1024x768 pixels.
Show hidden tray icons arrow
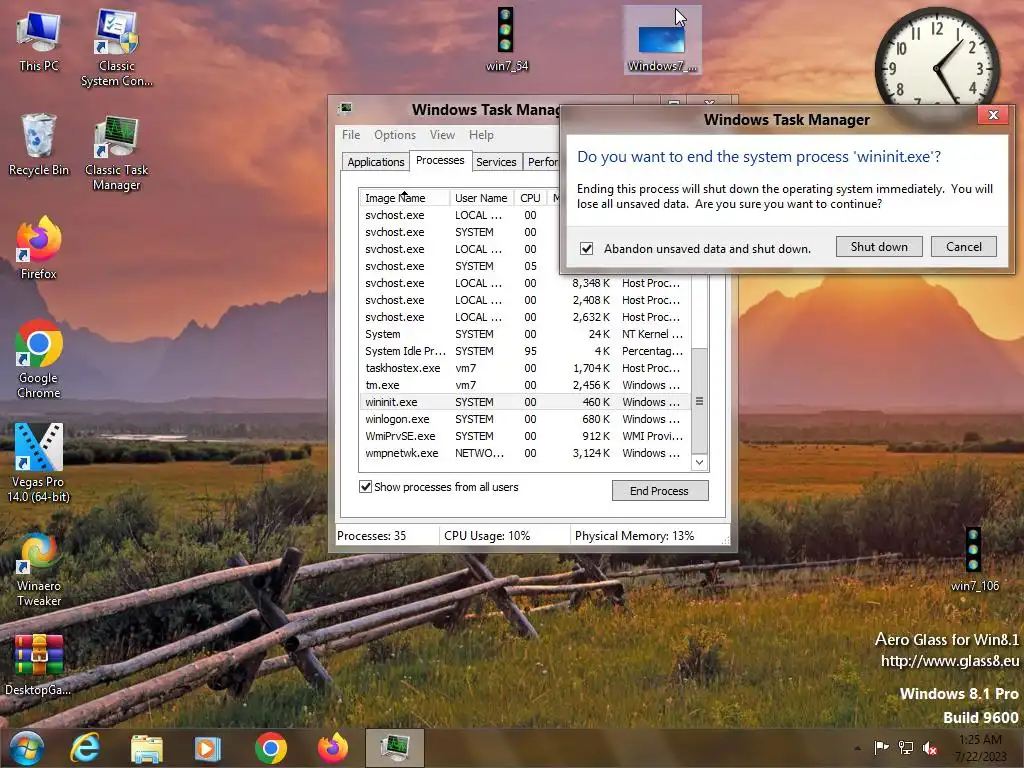pos(857,748)
